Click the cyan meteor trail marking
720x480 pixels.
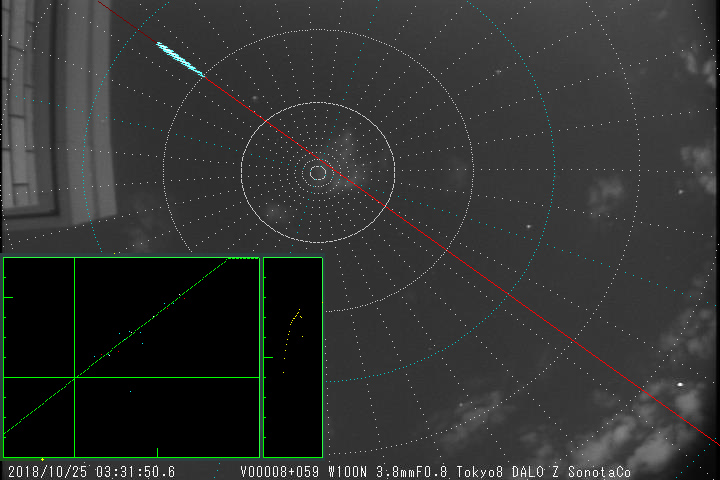[180, 59]
